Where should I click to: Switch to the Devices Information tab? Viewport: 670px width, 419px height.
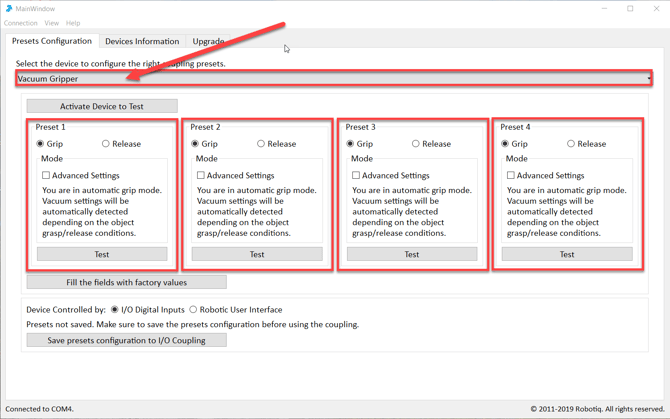pyautogui.click(x=142, y=42)
